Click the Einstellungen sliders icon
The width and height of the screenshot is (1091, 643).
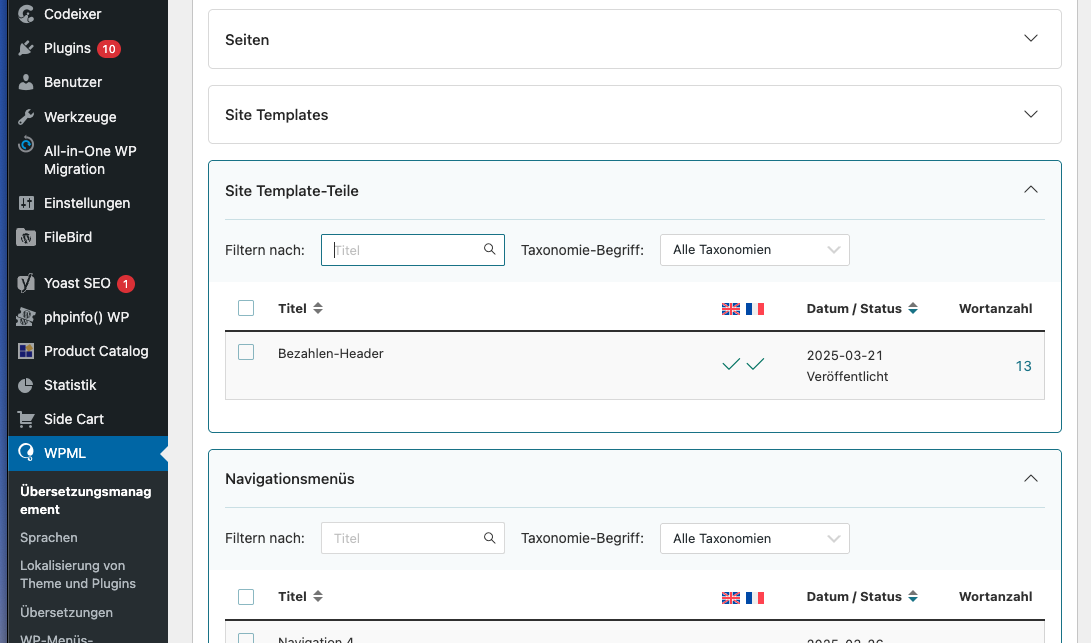click(x=26, y=203)
